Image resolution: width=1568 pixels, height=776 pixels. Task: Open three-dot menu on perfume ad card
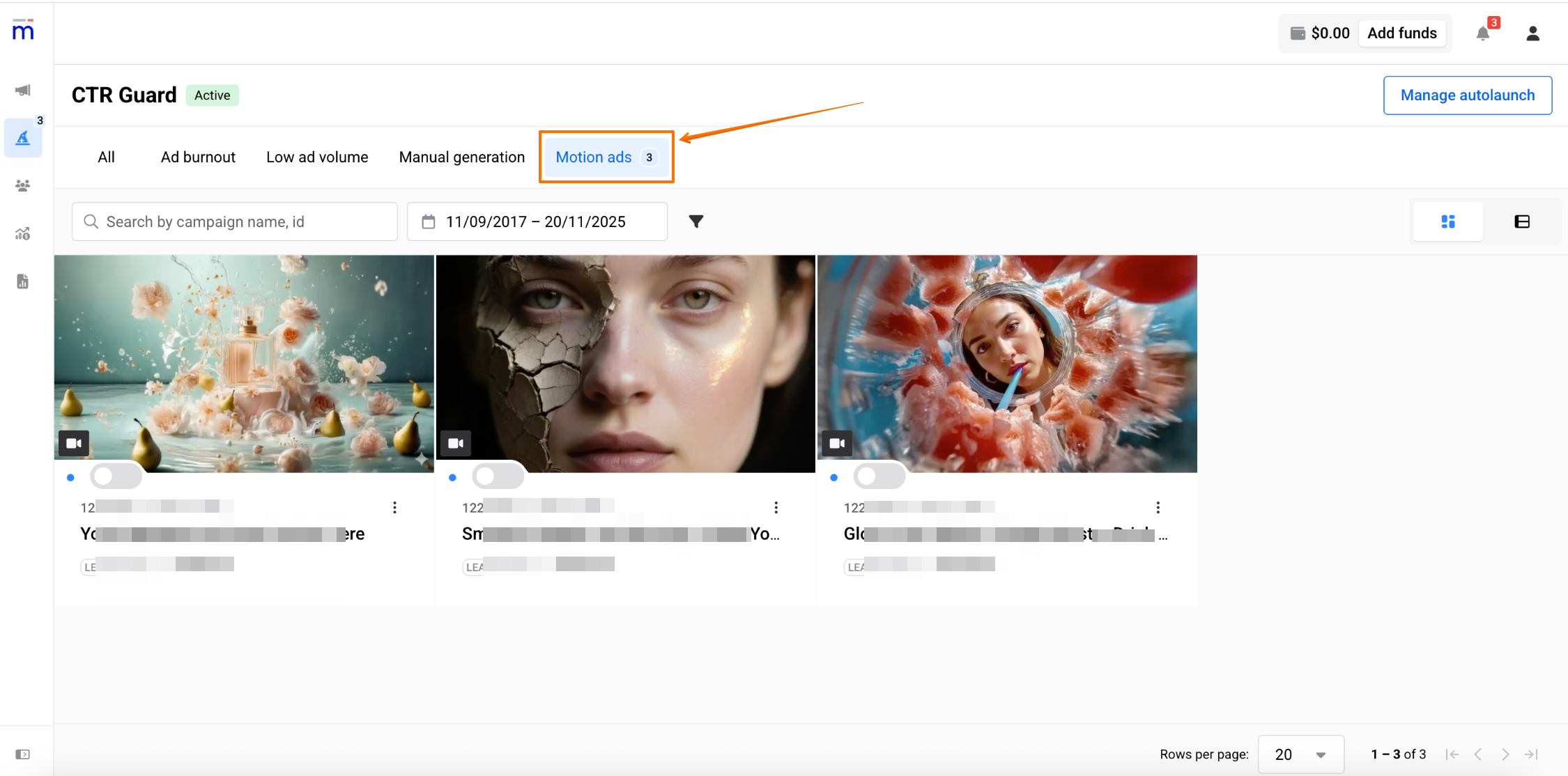[394, 508]
